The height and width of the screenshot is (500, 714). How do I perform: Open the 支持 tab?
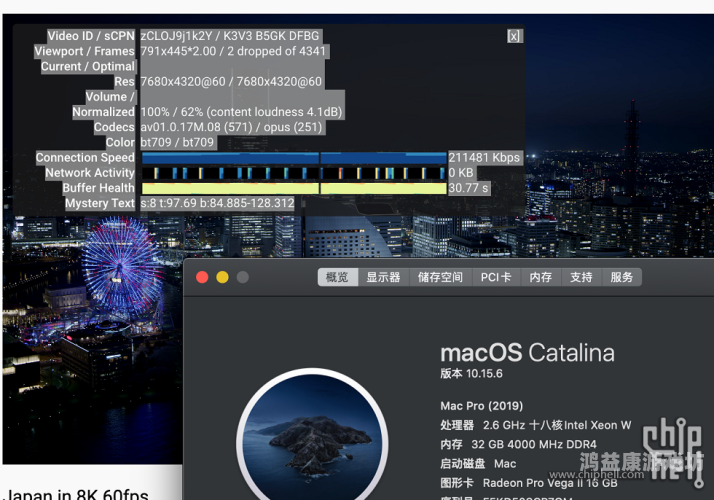(x=581, y=277)
